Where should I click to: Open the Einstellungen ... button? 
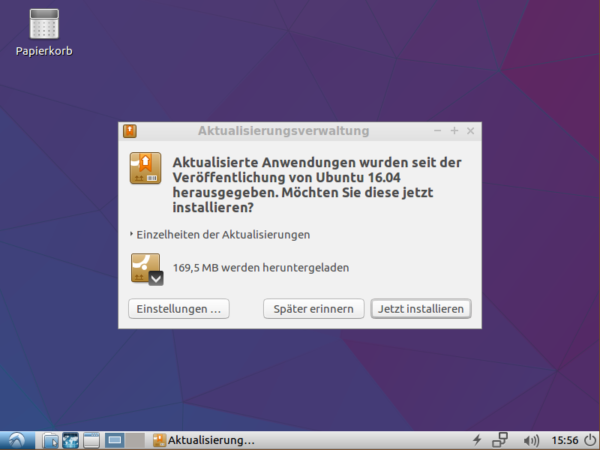pos(179,309)
